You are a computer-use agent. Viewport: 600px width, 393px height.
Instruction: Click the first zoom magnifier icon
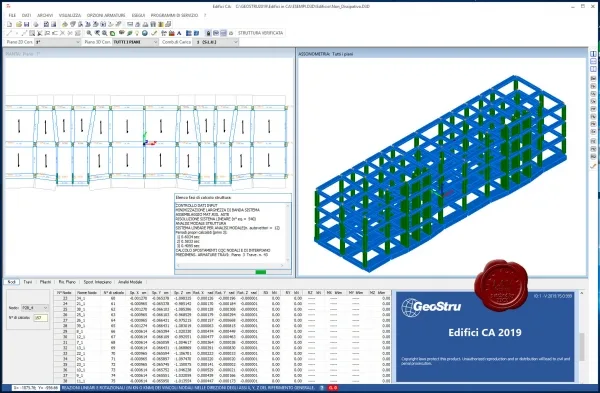89,33
